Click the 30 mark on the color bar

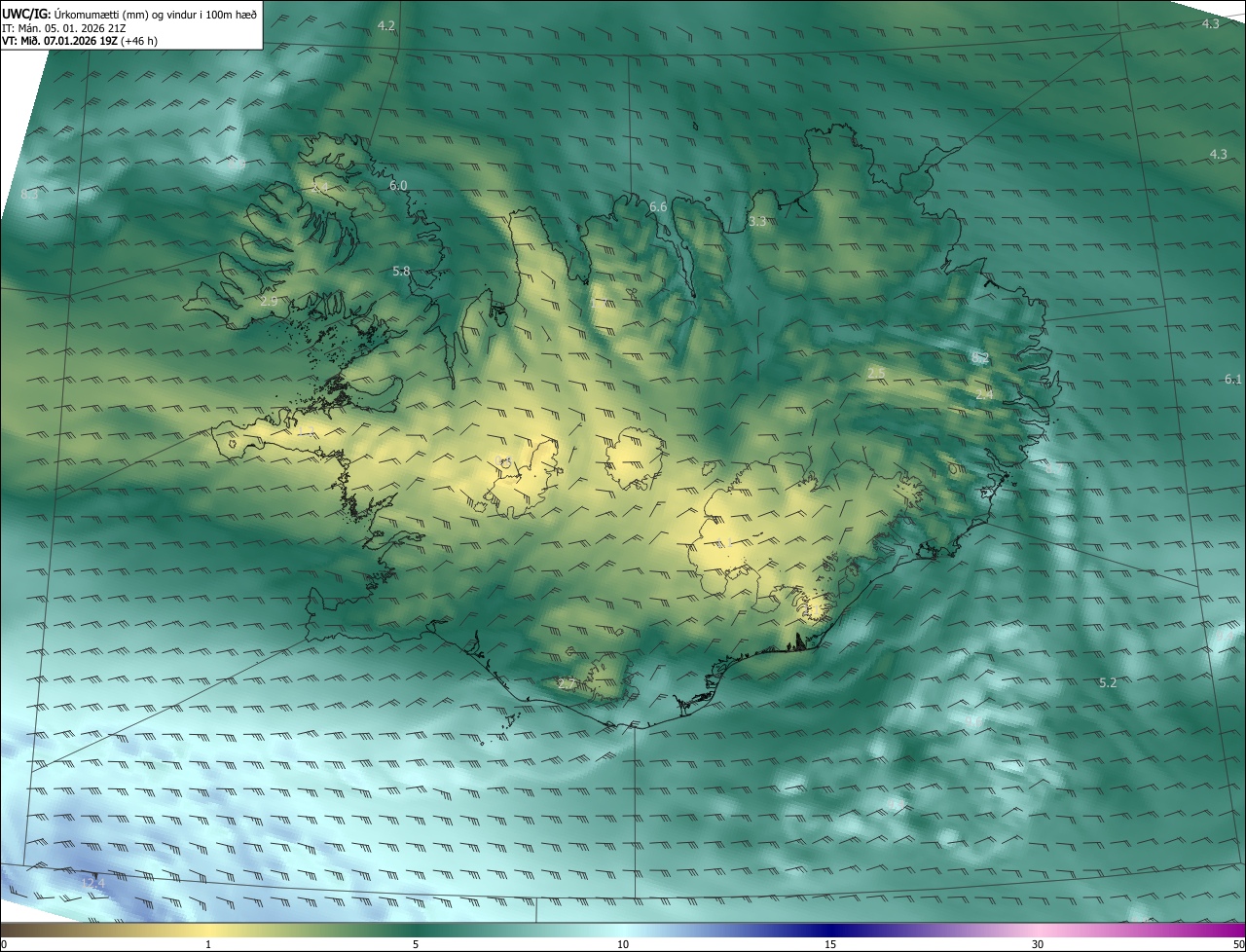pyautogui.click(x=1038, y=944)
